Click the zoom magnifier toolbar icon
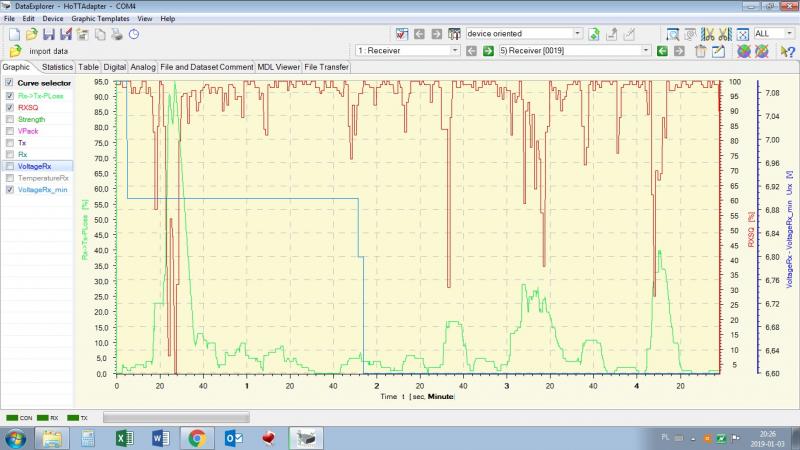 tap(672, 34)
